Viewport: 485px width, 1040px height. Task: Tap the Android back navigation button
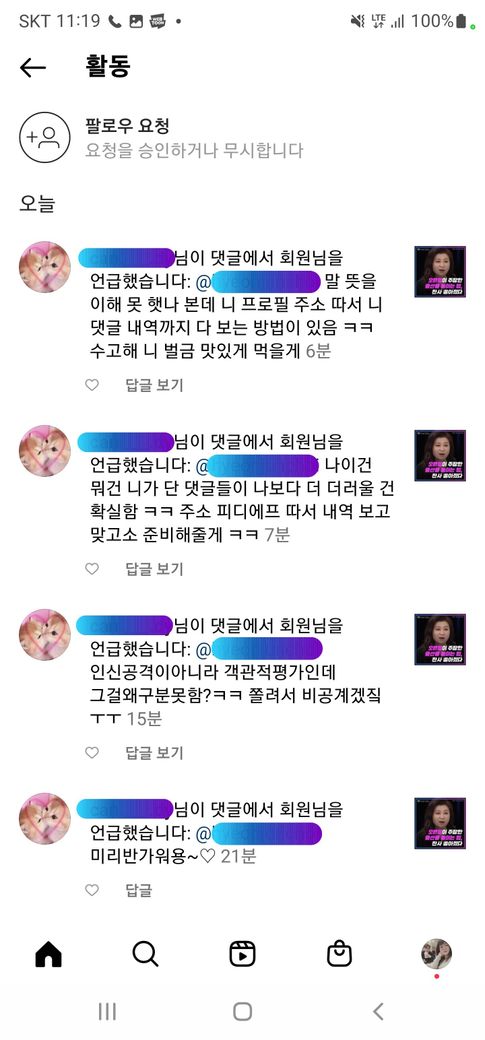(378, 1011)
